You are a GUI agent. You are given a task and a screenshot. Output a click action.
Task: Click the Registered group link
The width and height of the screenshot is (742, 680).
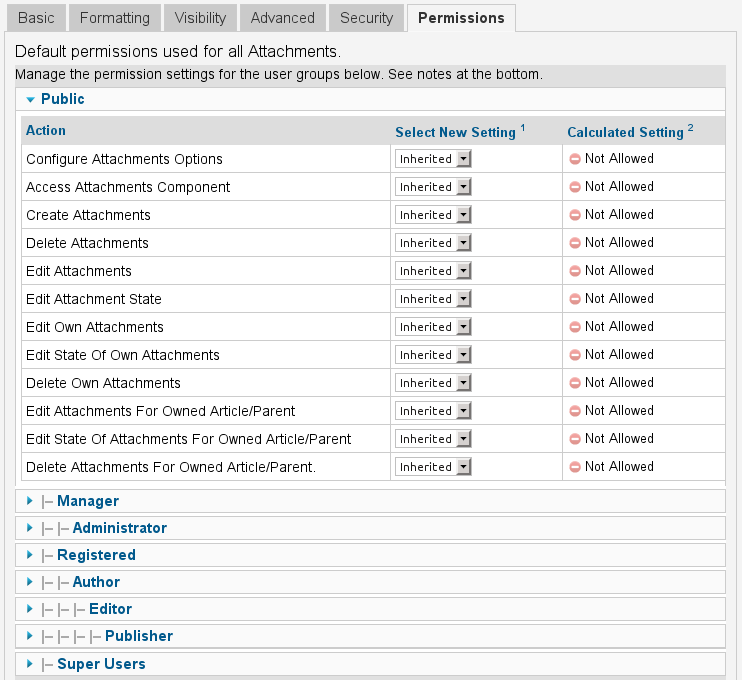click(x=96, y=555)
